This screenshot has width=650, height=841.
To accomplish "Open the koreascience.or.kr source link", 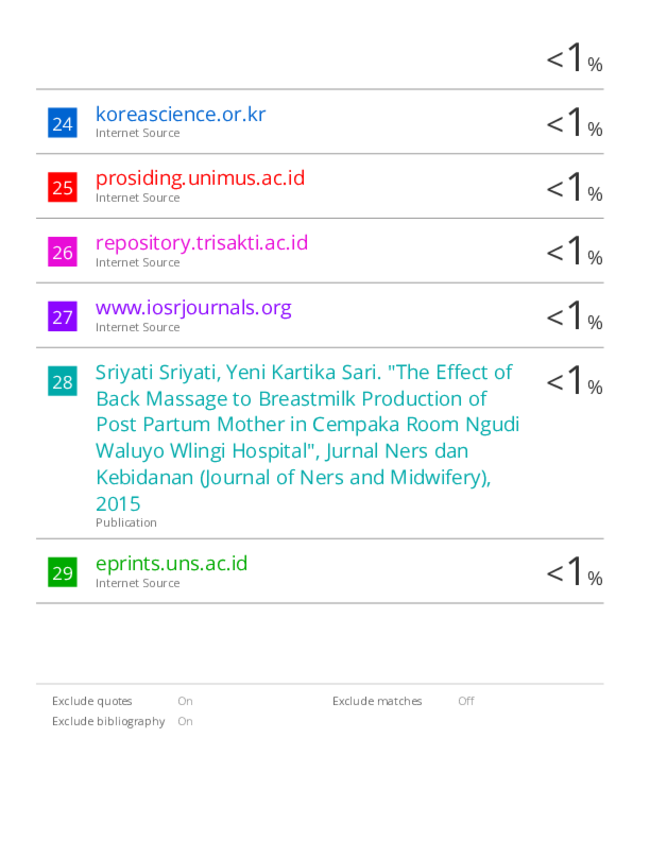I will pos(180,114).
